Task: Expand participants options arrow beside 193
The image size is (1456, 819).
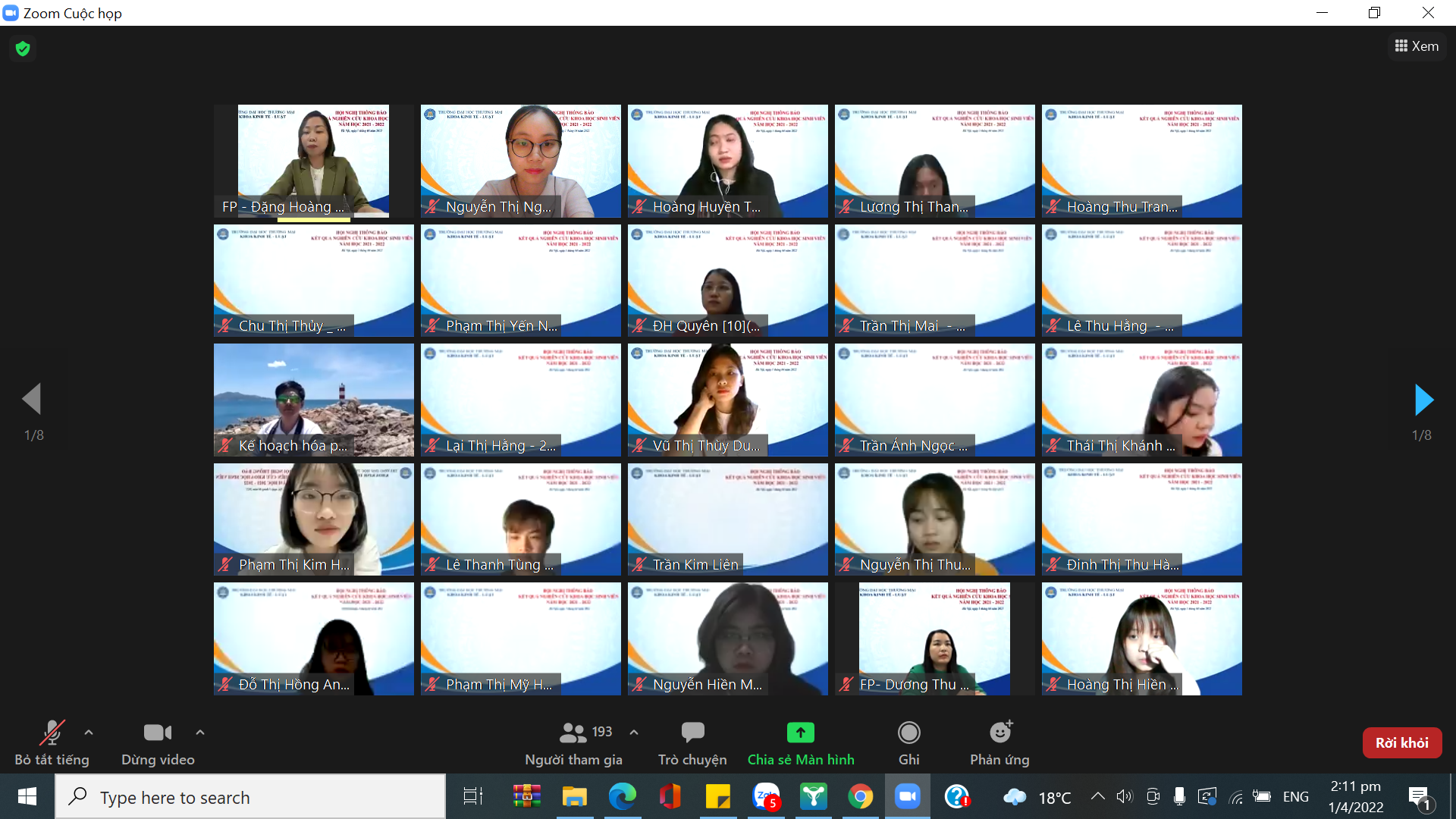Action: coord(634,733)
